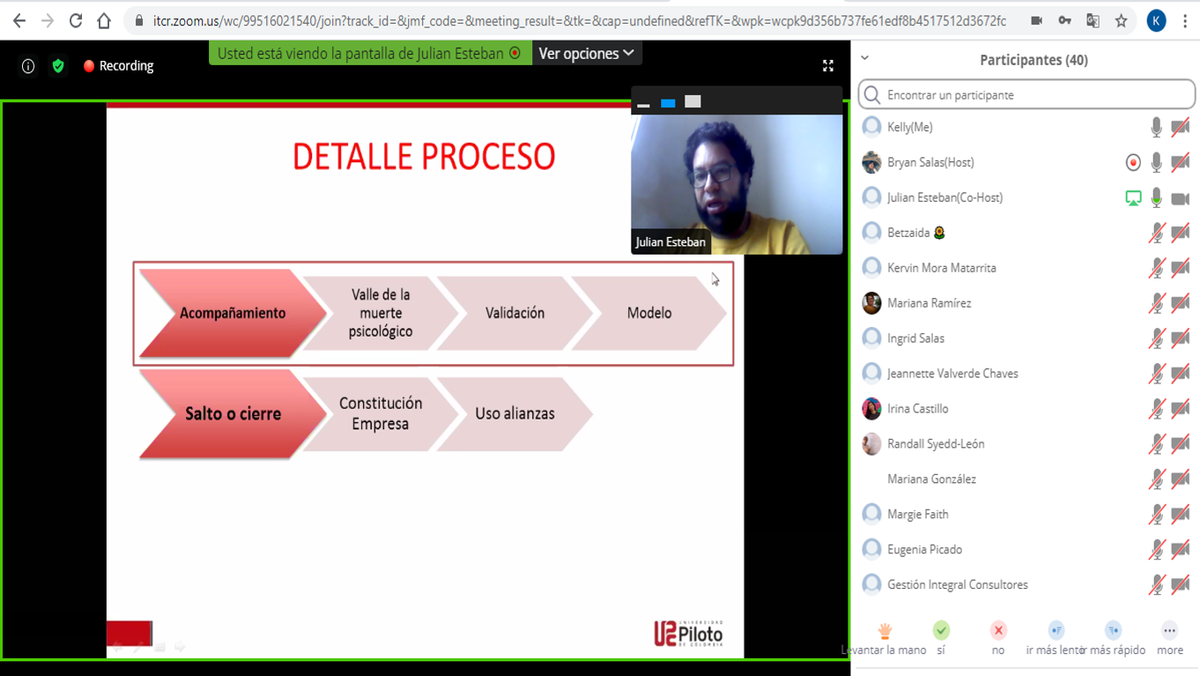1200x676 pixels.
Task: Click Kervin Mora Matarrita camera-off icon
Action: pos(1180,268)
